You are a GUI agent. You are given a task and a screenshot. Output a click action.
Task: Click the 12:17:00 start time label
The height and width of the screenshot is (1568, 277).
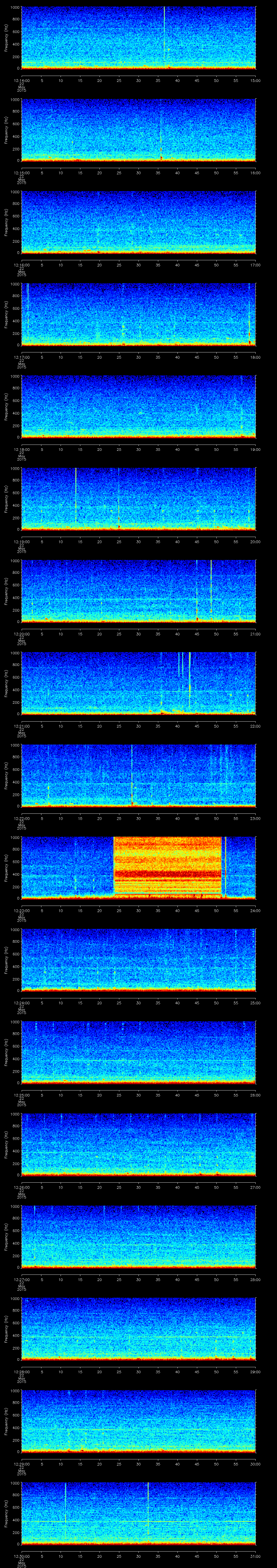(x=21, y=357)
